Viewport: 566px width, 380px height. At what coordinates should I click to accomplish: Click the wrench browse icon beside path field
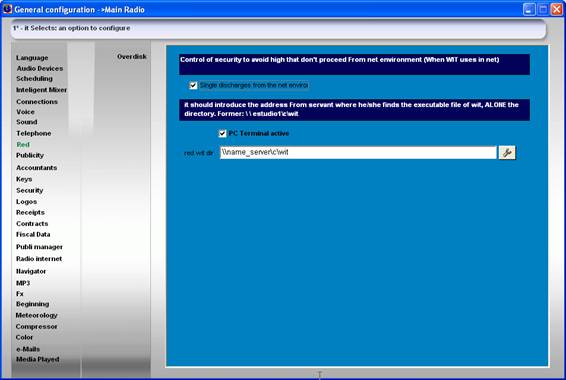[x=507, y=153]
